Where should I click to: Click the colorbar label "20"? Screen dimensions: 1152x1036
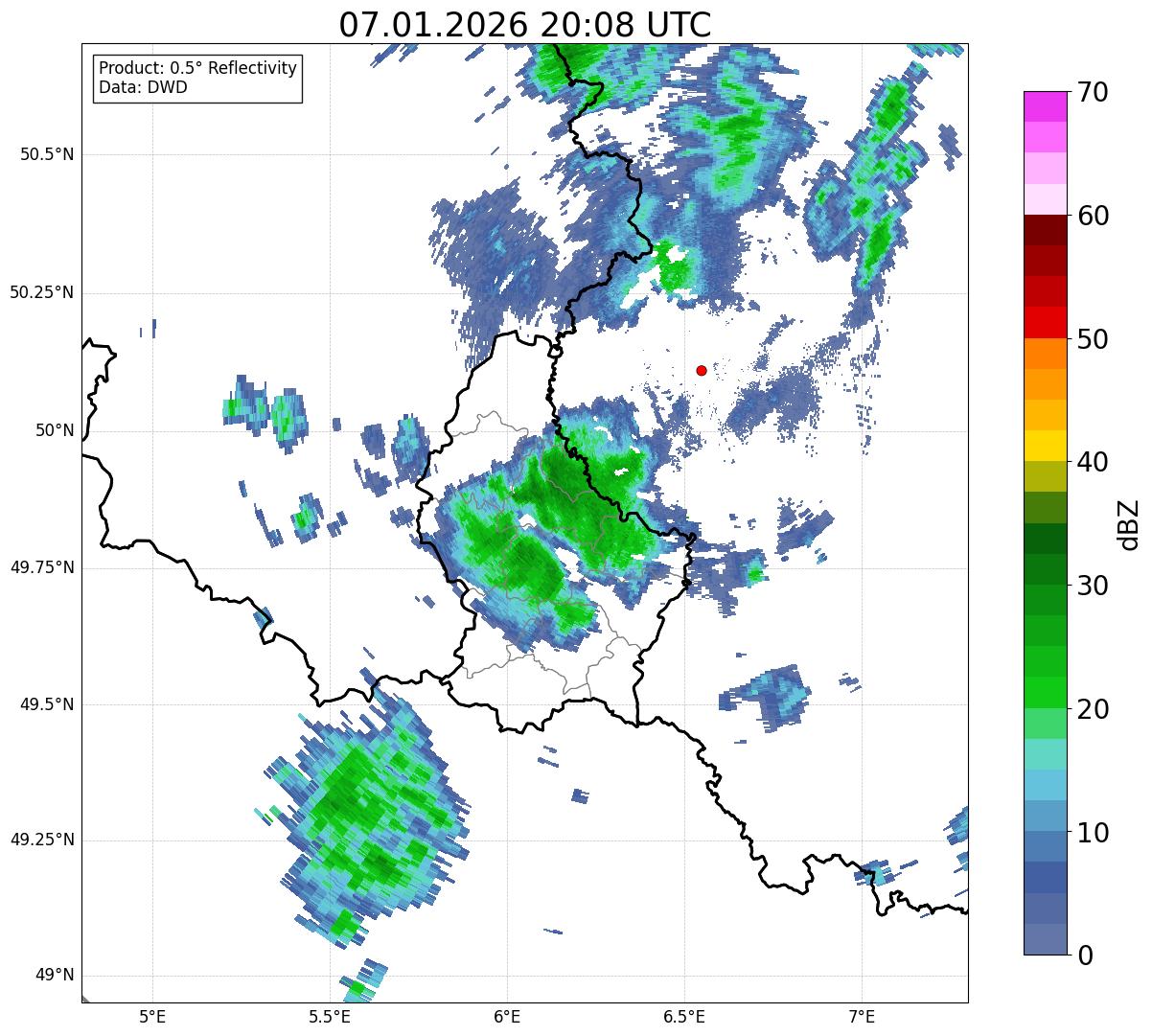(x=1094, y=708)
